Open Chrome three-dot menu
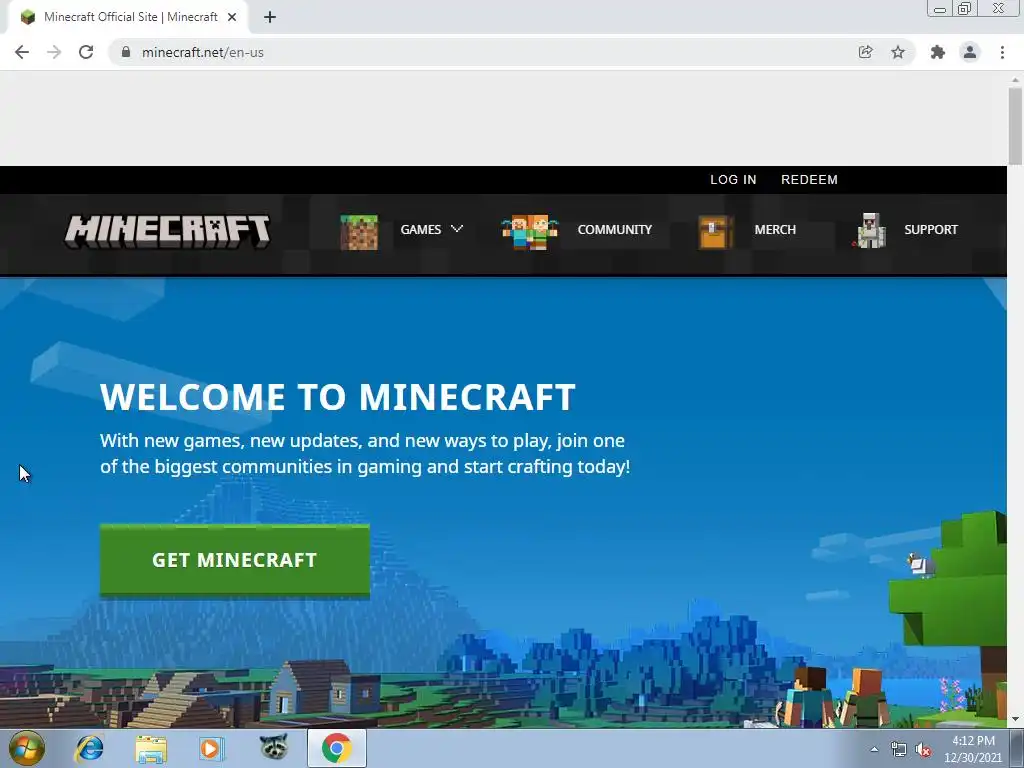The image size is (1024, 768). [1002, 52]
